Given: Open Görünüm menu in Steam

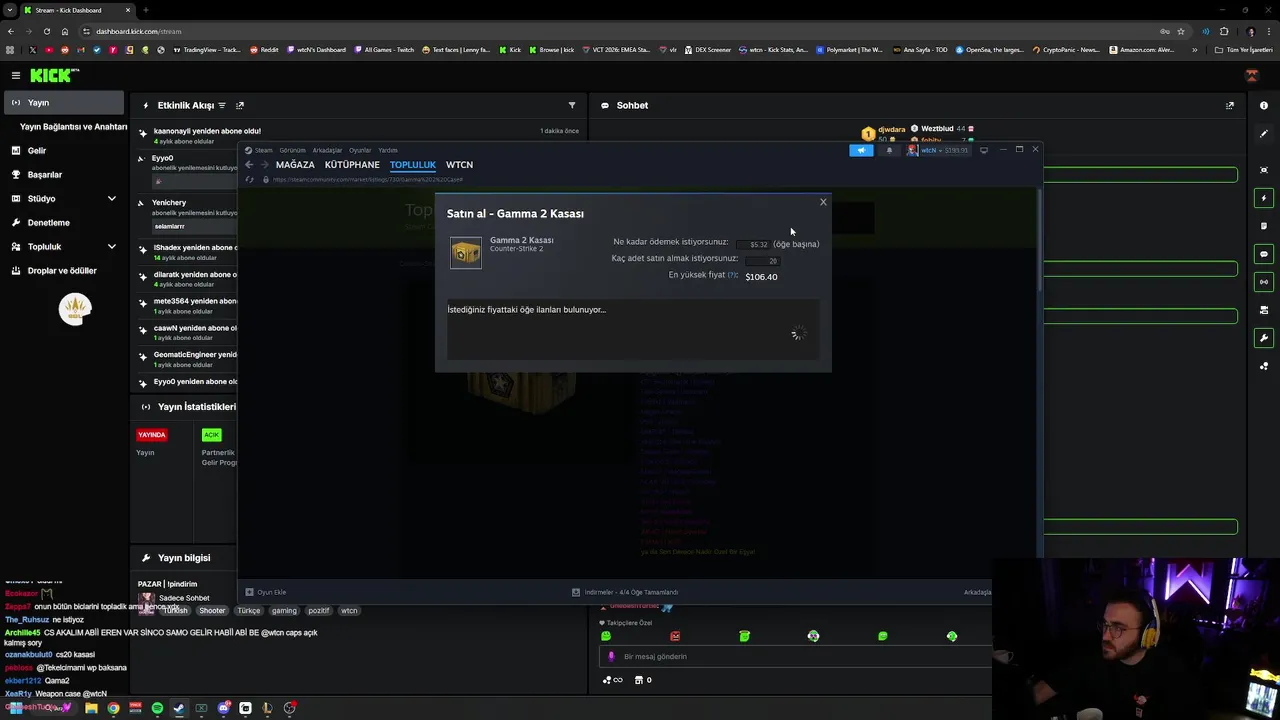Looking at the screenshot, I should point(292,150).
